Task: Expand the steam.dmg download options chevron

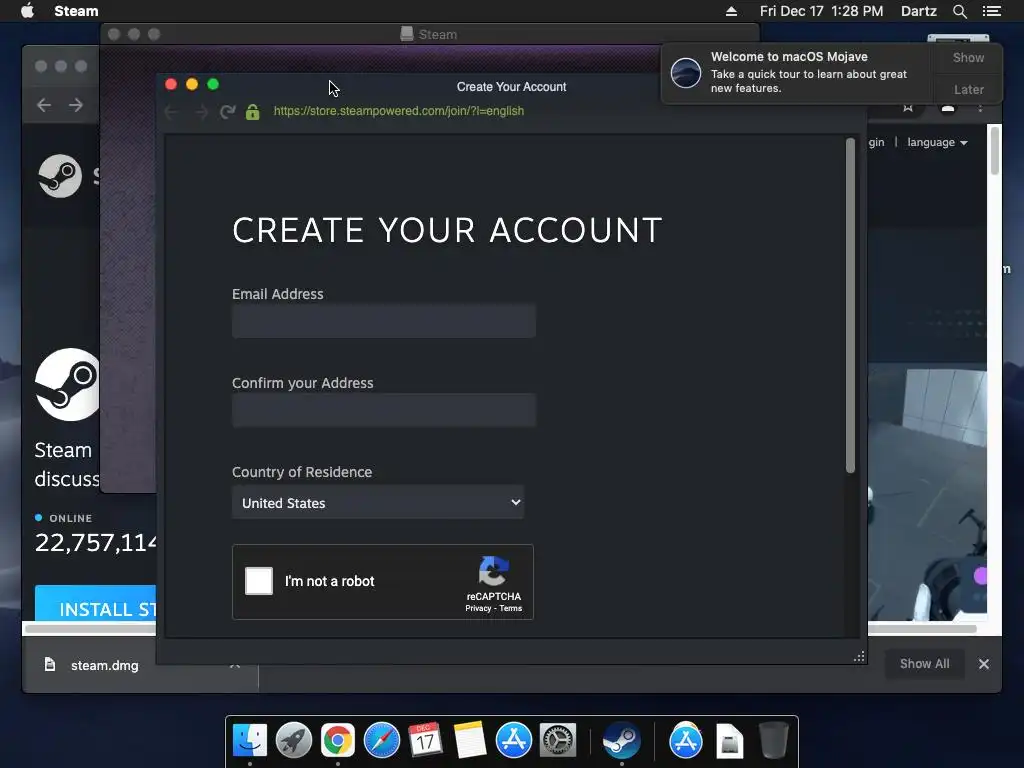Action: coord(235,665)
